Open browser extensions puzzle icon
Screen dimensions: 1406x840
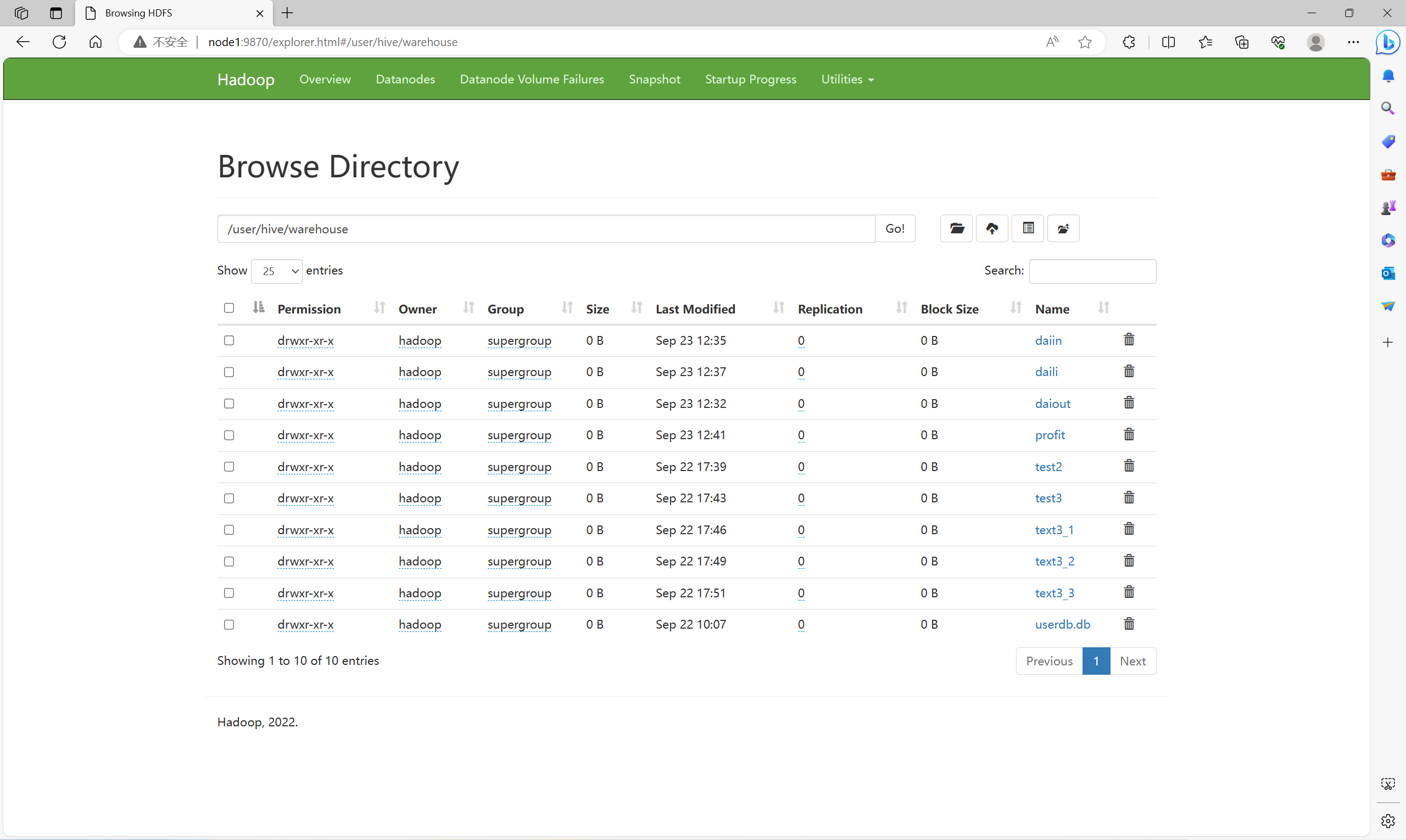(x=1129, y=42)
